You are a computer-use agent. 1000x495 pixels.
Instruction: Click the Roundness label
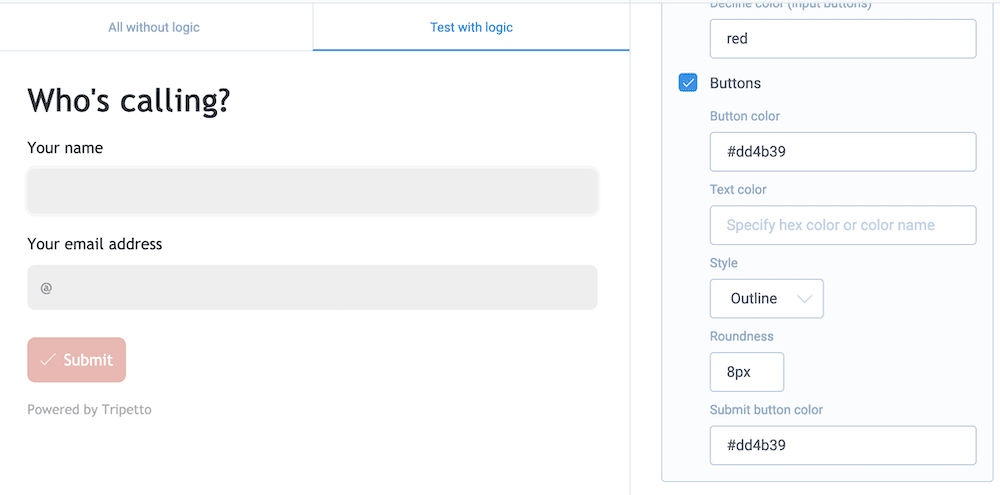click(x=742, y=336)
